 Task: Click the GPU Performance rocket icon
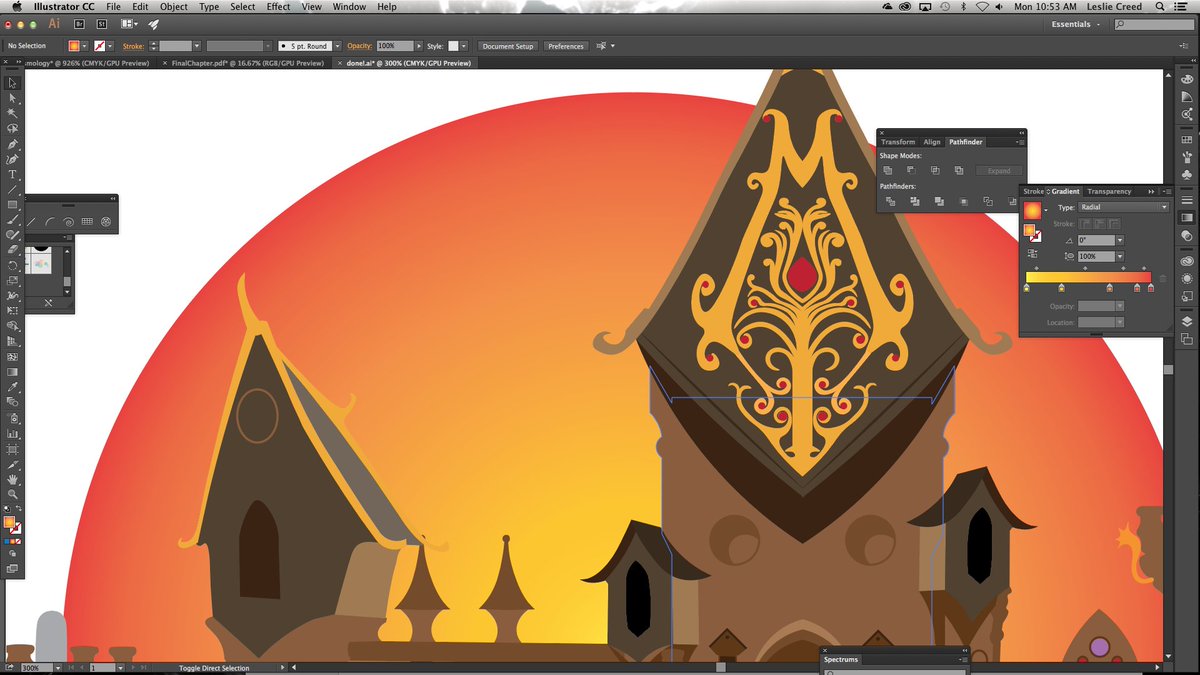tap(153, 23)
